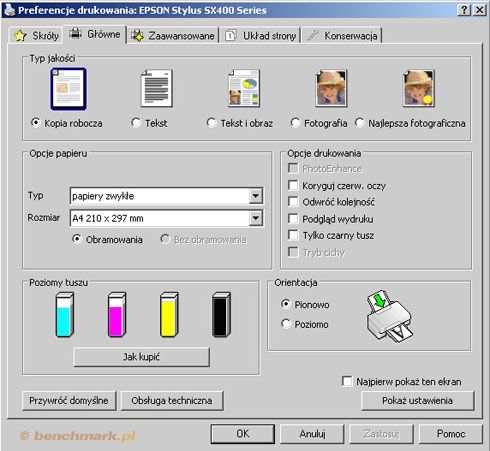This screenshot has width=490, height=451.
Task: Click the cyan ink cartridge level icon
Action: point(64,315)
